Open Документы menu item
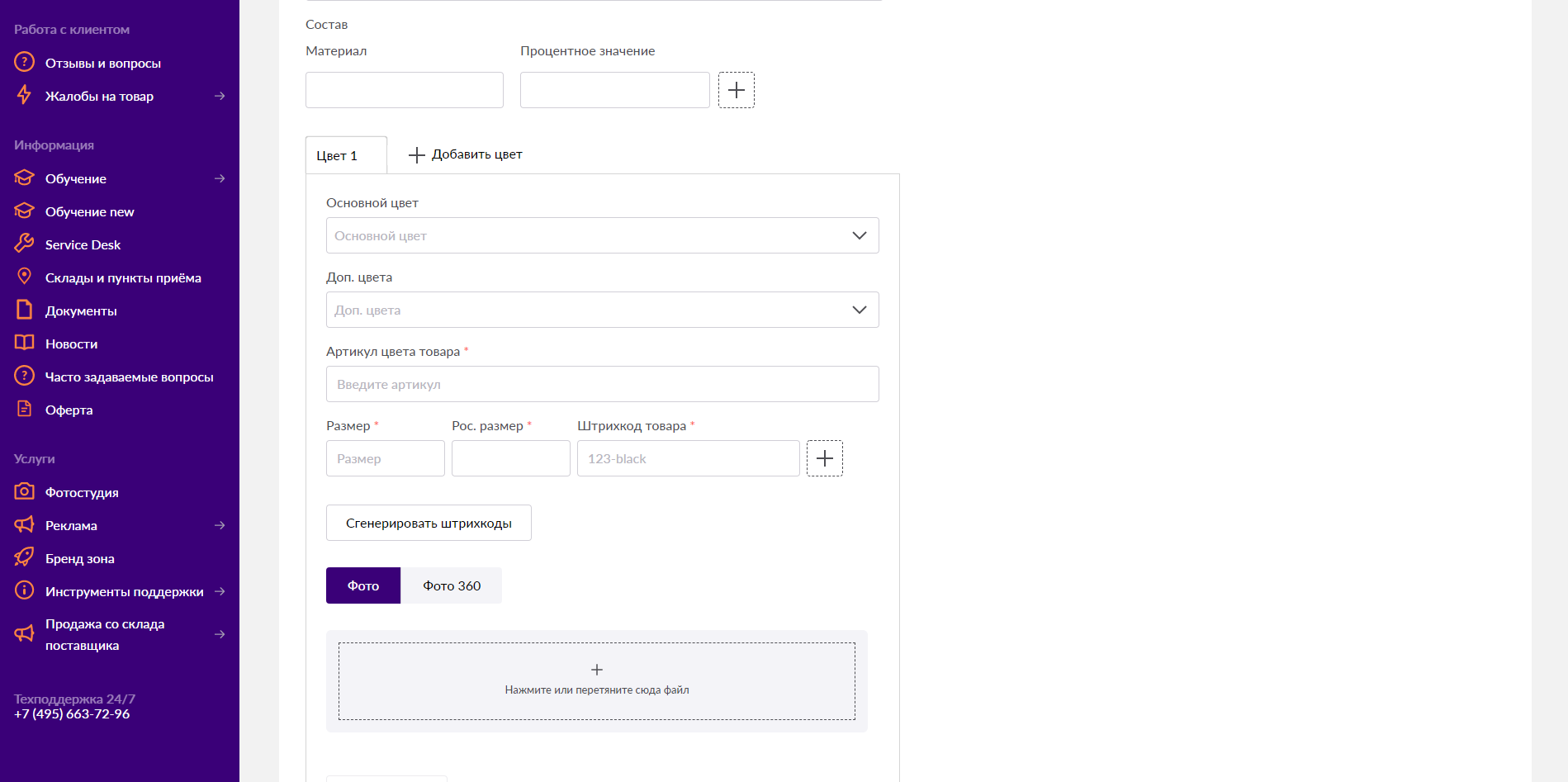Viewport: 1568px width, 782px height. [81, 310]
